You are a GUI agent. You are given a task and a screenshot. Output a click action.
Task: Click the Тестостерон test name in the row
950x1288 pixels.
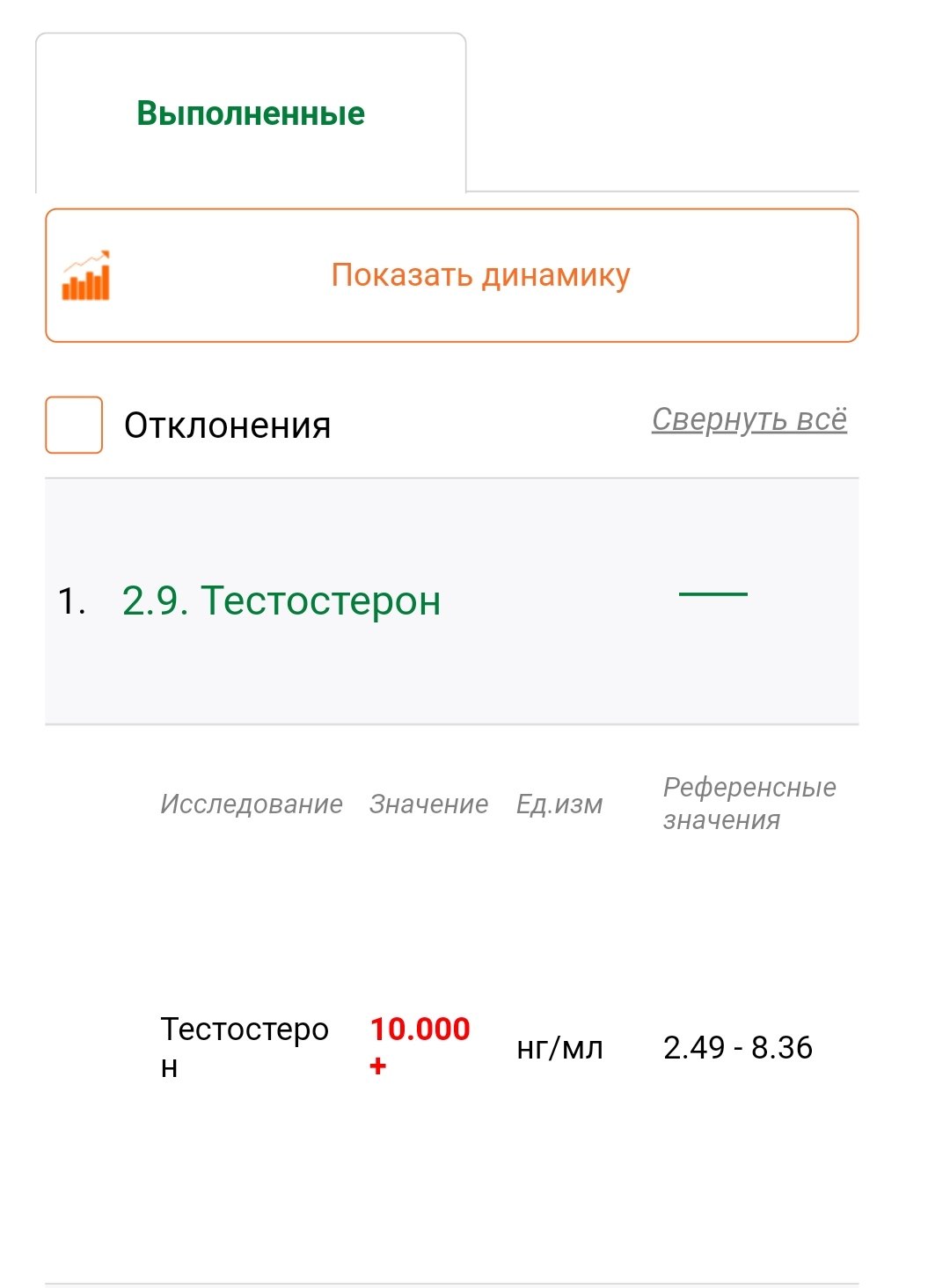pos(244,1046)
